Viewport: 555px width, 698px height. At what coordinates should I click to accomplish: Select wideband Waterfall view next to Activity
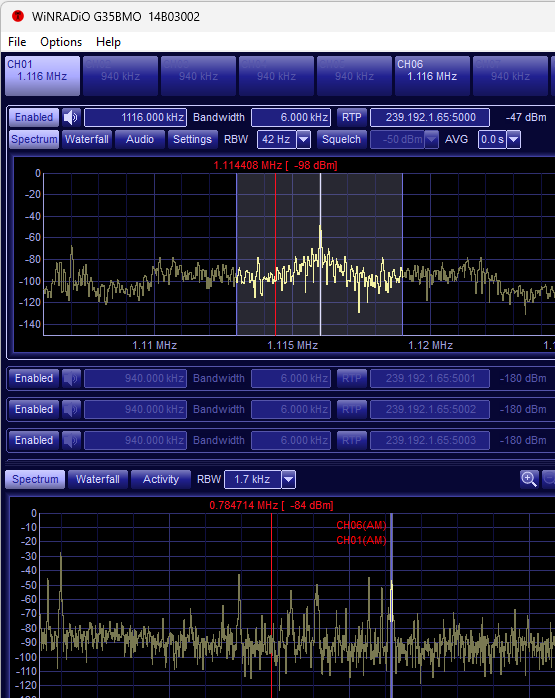98,479
